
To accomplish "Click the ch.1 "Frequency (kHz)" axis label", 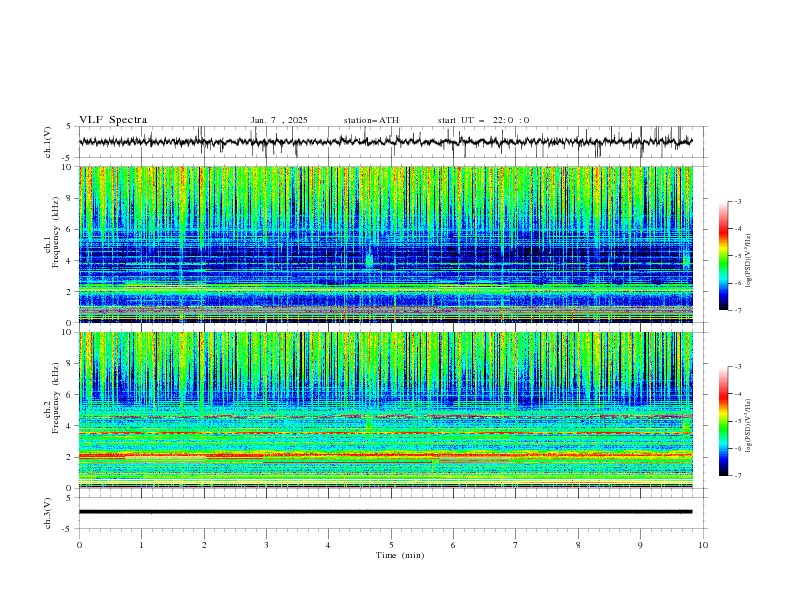I will click(54, 231).
